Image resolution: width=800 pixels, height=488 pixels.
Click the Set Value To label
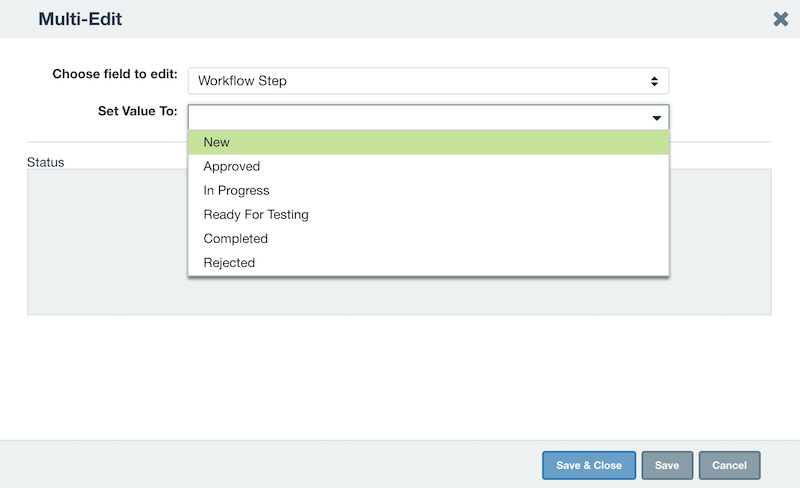click(x=138, y=111)
